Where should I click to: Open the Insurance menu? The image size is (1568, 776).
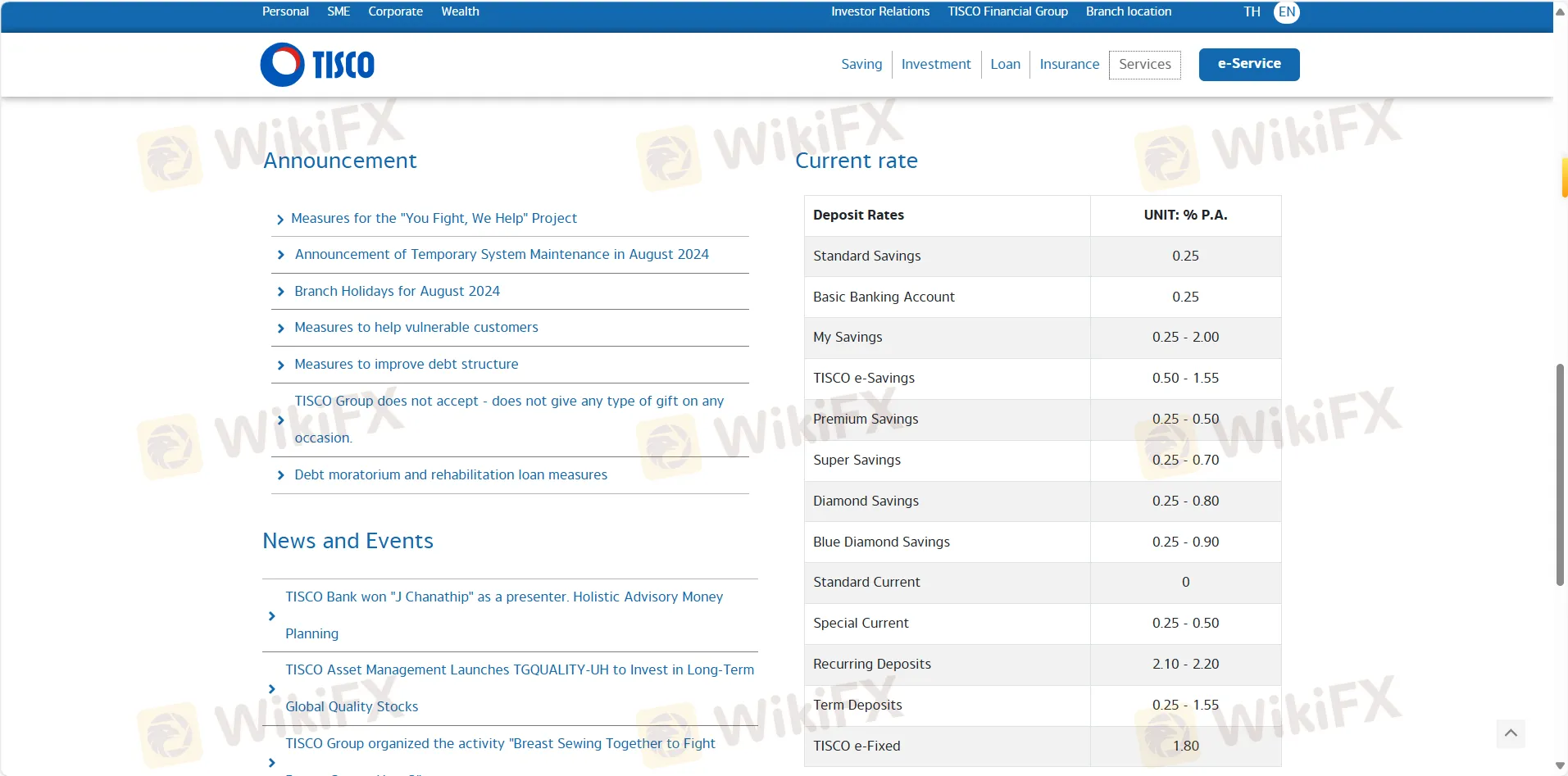pyautogui.click(x=1070, y=64)
